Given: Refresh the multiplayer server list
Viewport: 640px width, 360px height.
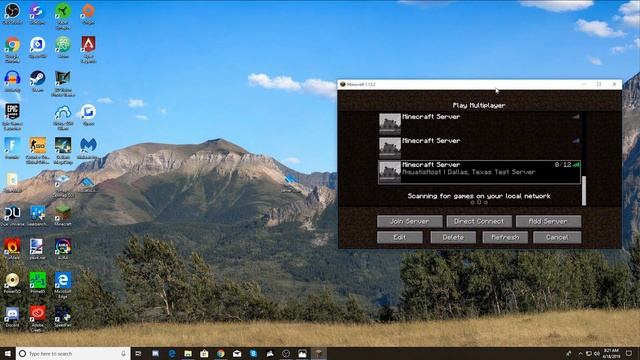Looking at the screenshot, I should click(x=505, y=237).
